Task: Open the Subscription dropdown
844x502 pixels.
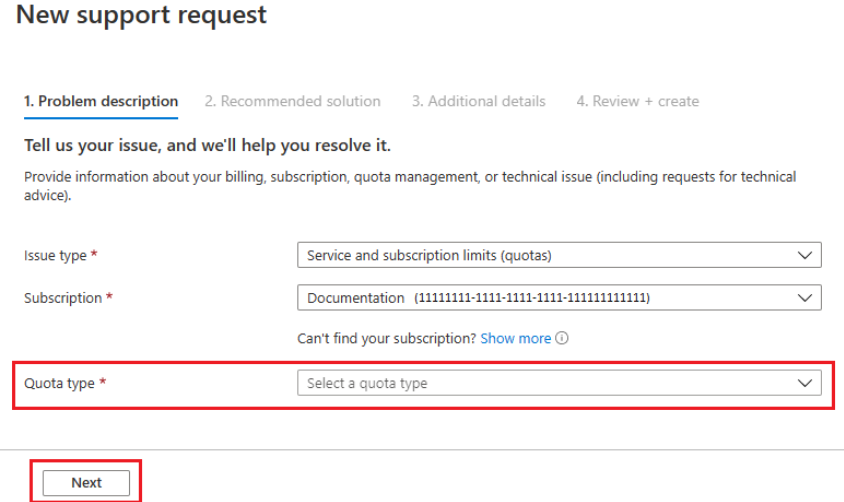Action: click(559, 298)
